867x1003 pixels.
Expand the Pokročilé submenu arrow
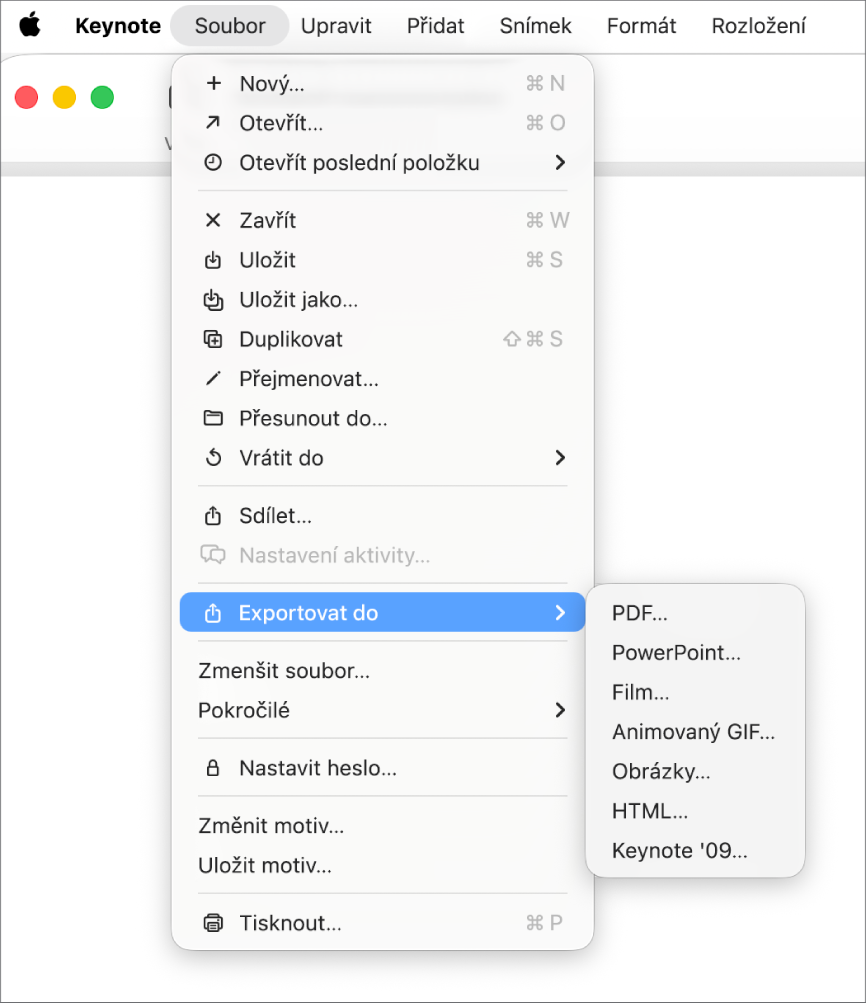pos(561,710)
